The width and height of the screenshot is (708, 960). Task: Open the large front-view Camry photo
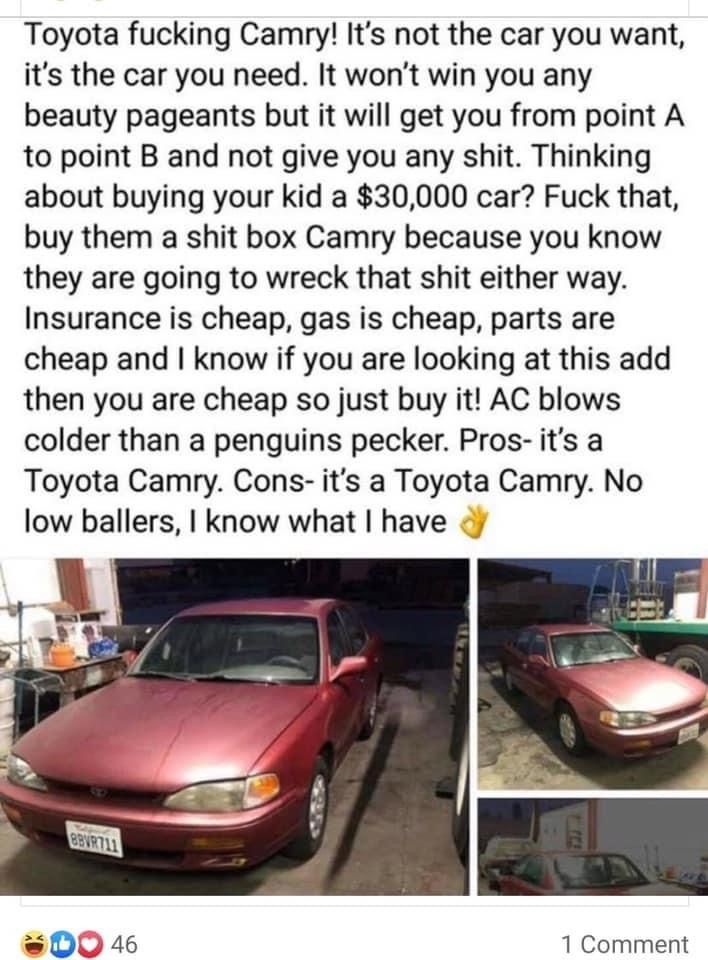point(234,726)
